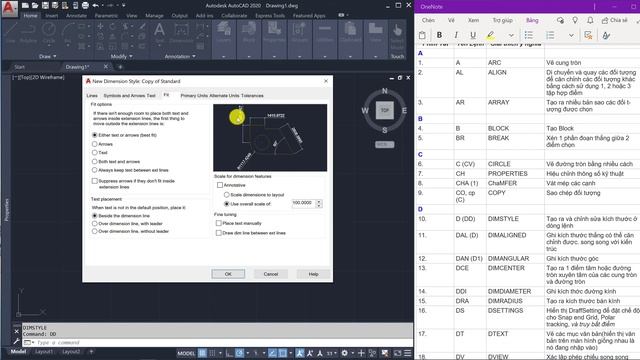
Task: Click the Save icon in quick access toolbar
Action: pos(45,6)
